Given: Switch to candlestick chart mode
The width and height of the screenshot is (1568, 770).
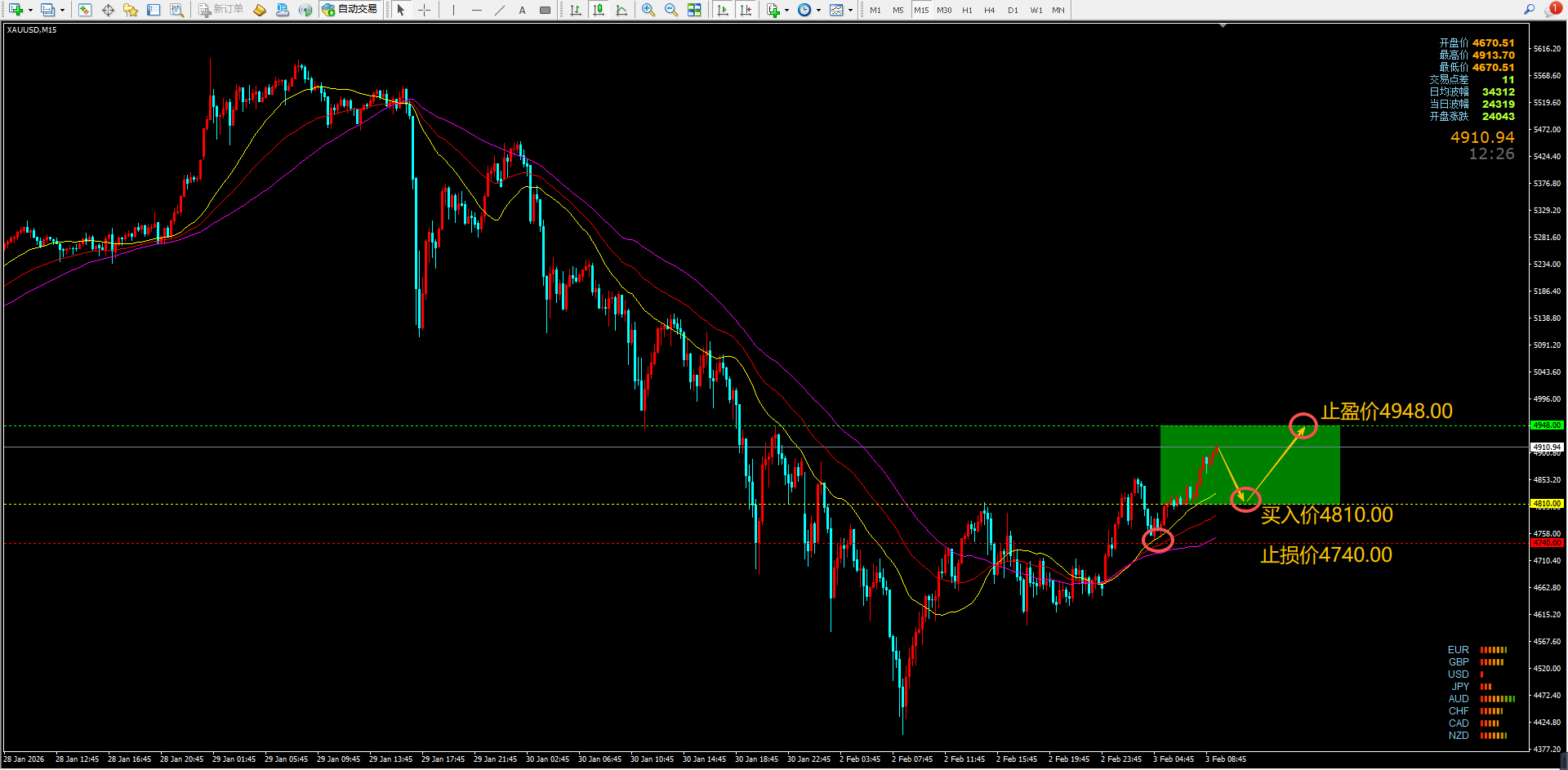Looking at the screenshot, I should (x=599, y=10).
